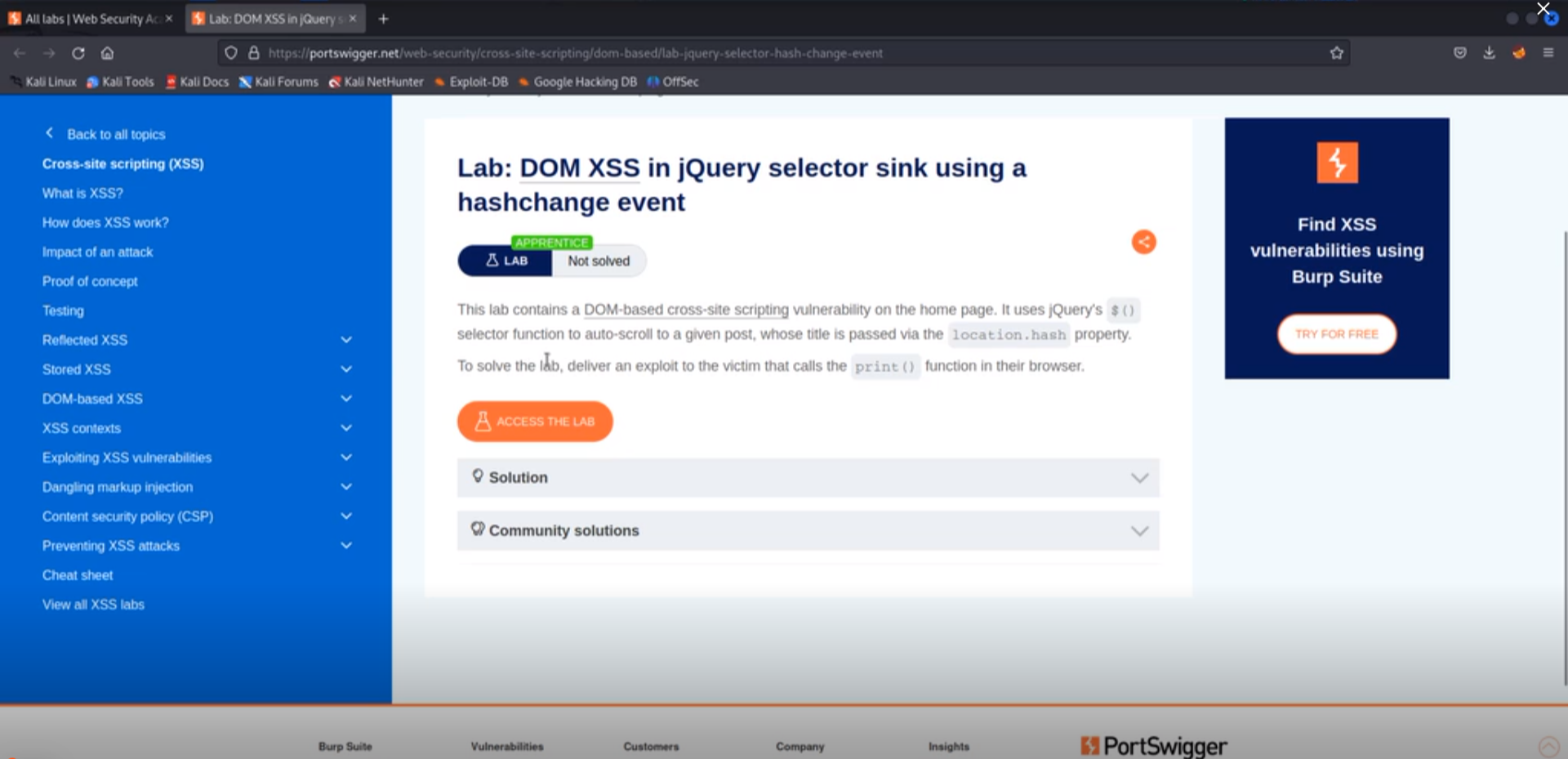Expand XSS contexts sidebar section

coord(345,428)
